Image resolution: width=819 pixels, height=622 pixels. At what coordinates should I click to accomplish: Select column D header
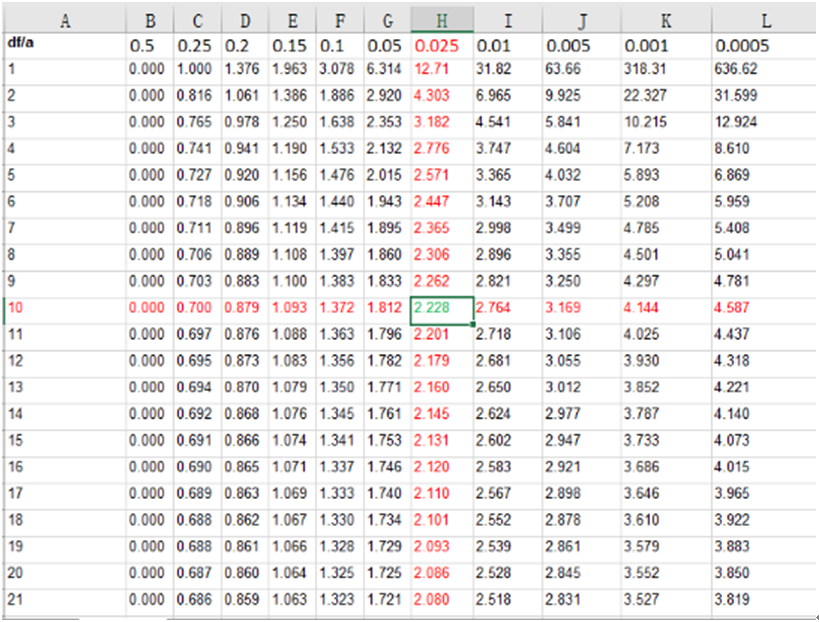(x=245, y=21)
